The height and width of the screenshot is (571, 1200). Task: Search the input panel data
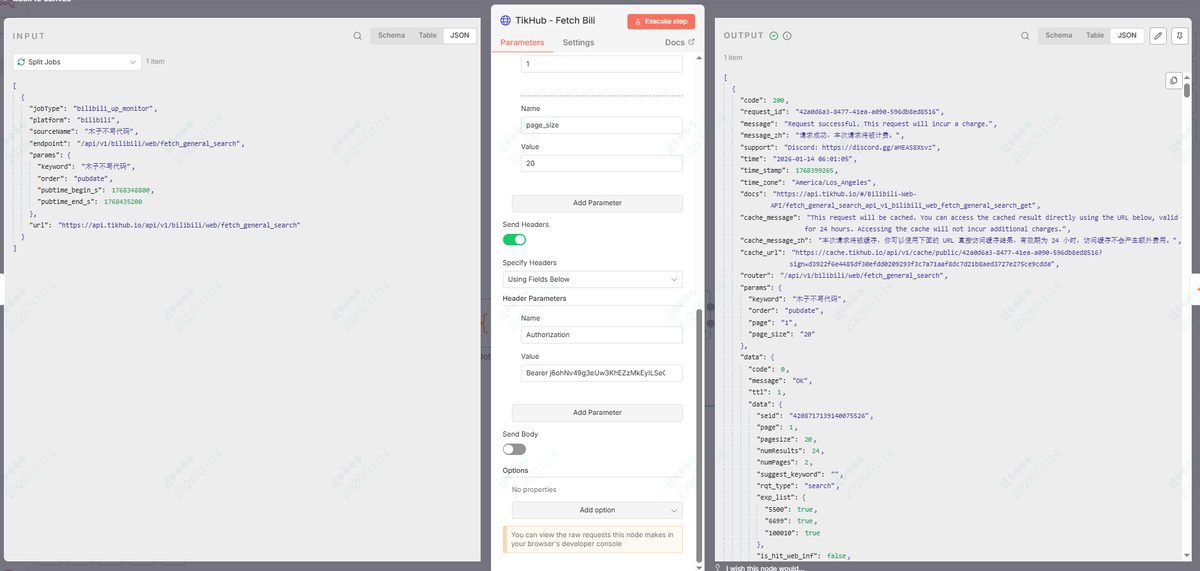357,36
